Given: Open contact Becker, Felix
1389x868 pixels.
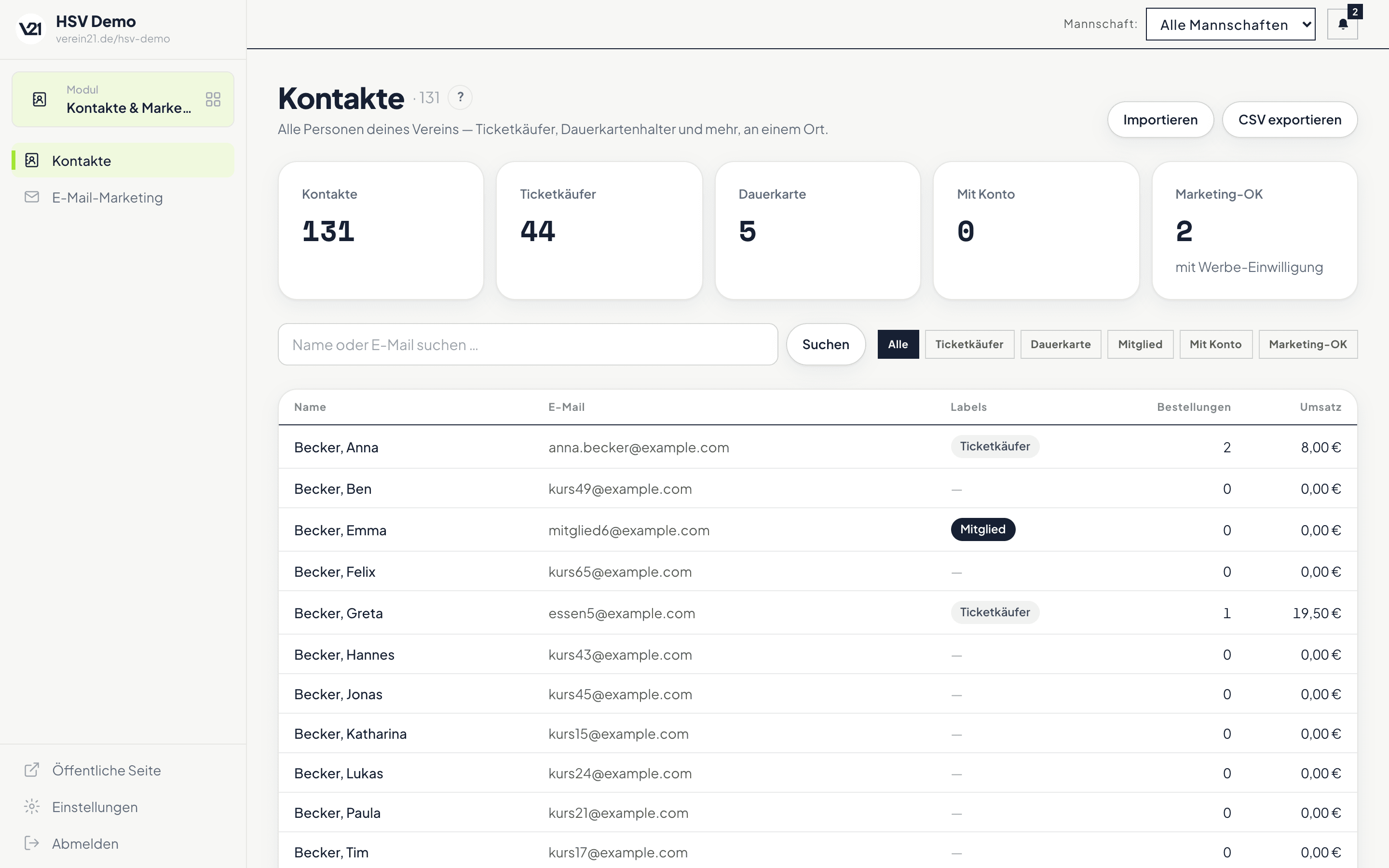Looking at the screenshot, I should (818, 572).
